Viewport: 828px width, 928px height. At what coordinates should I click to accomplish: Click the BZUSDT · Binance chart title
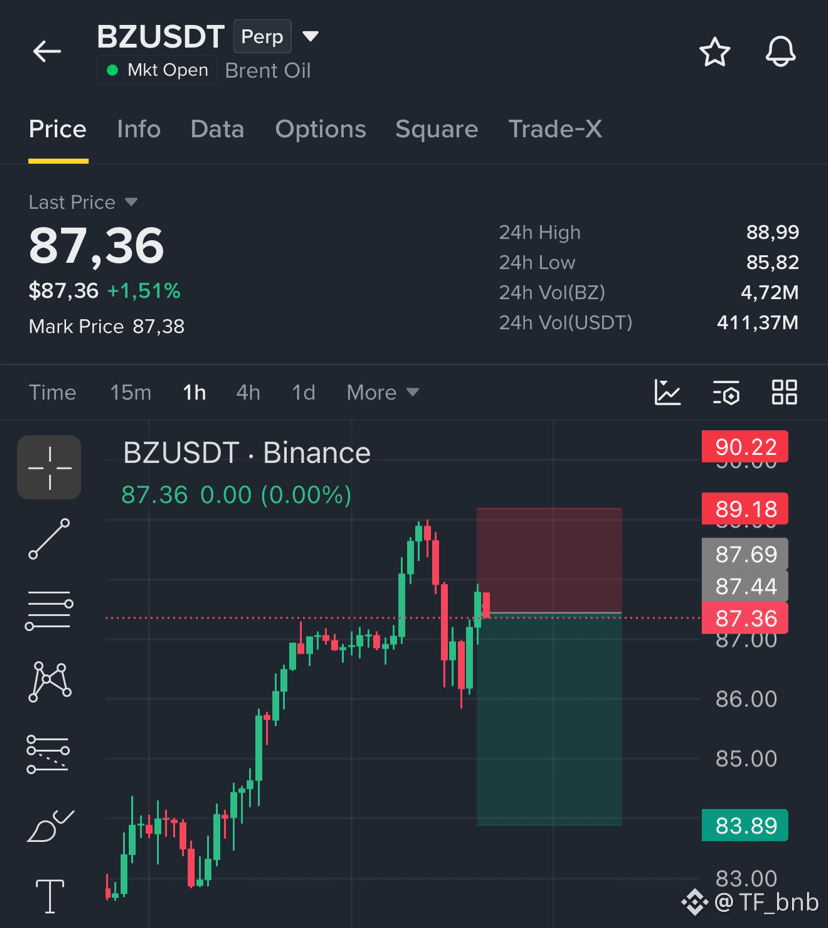247,453
